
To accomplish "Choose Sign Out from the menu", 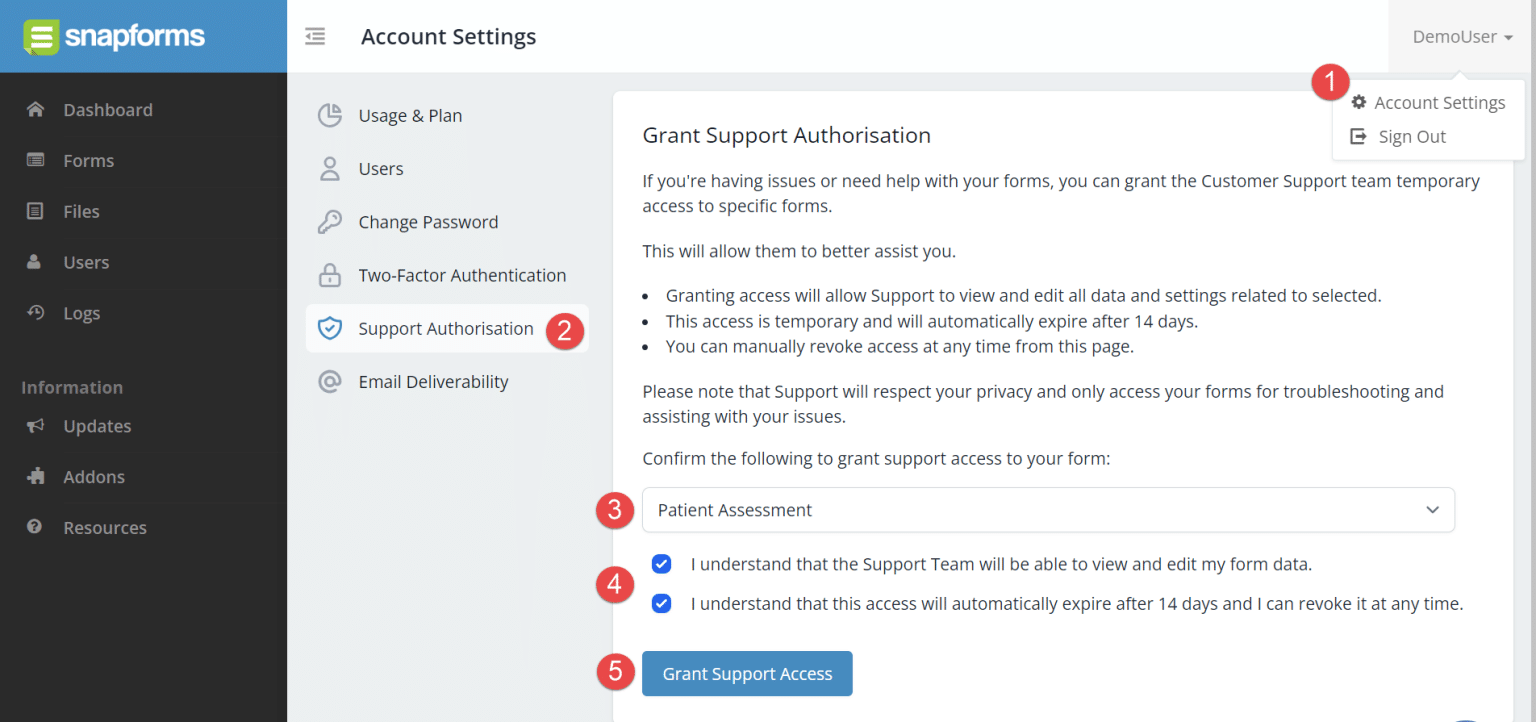I will tap(1412, 136).
